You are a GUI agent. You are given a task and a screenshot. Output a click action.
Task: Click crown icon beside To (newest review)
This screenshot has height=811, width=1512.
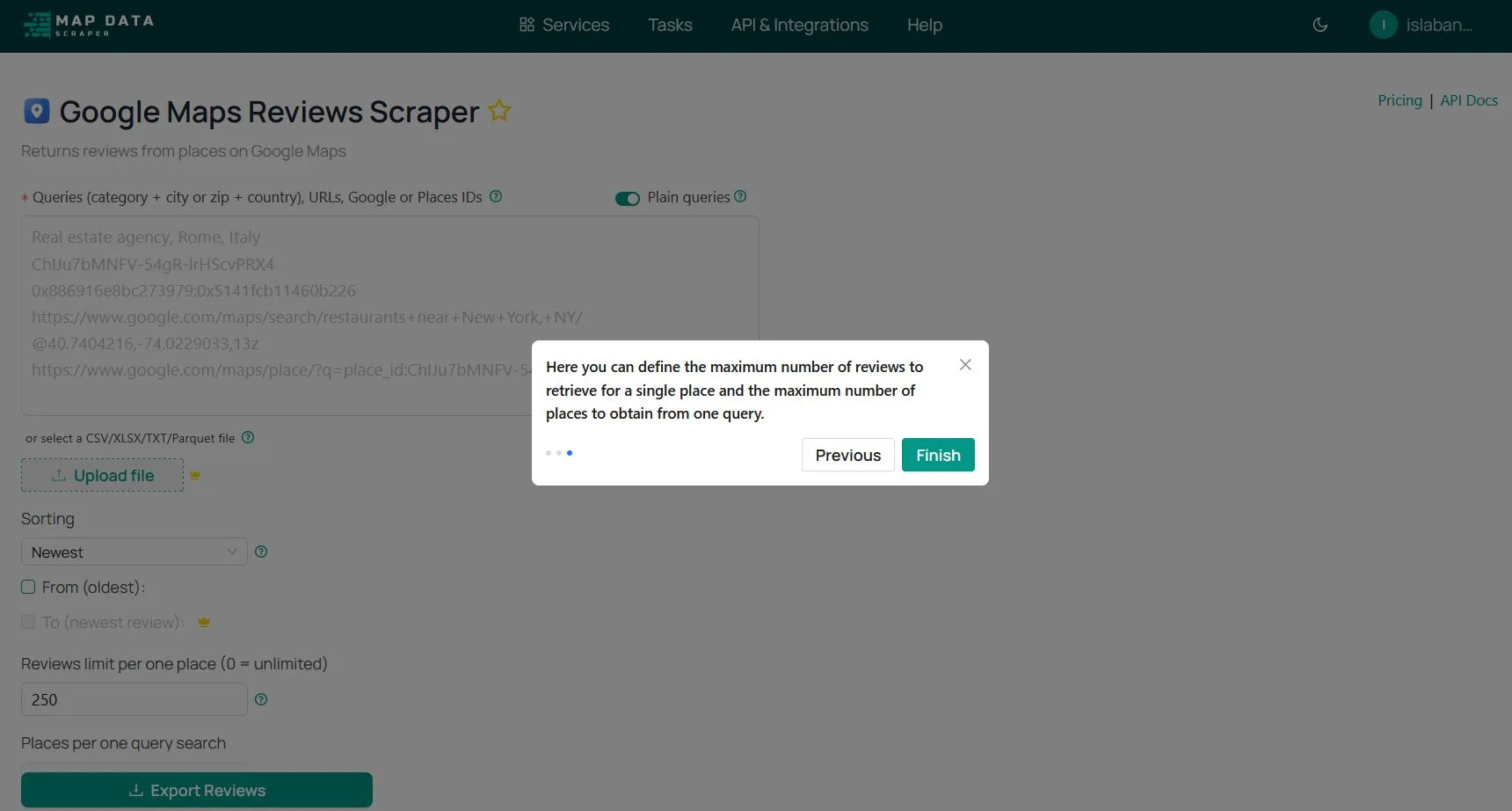[204, 622]
